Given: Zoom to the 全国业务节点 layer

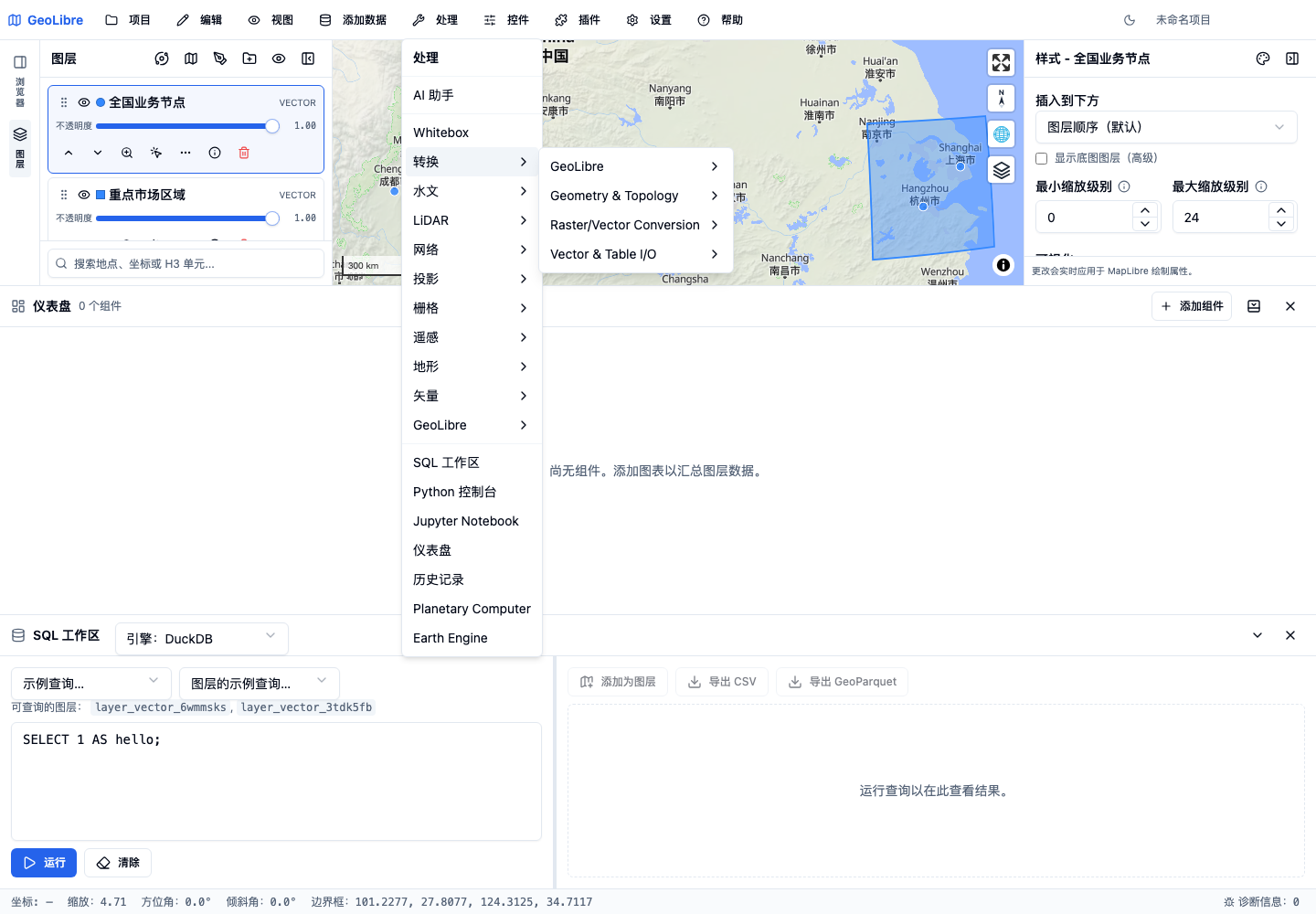Looking at the screenshot, I should tap(127, 153).
